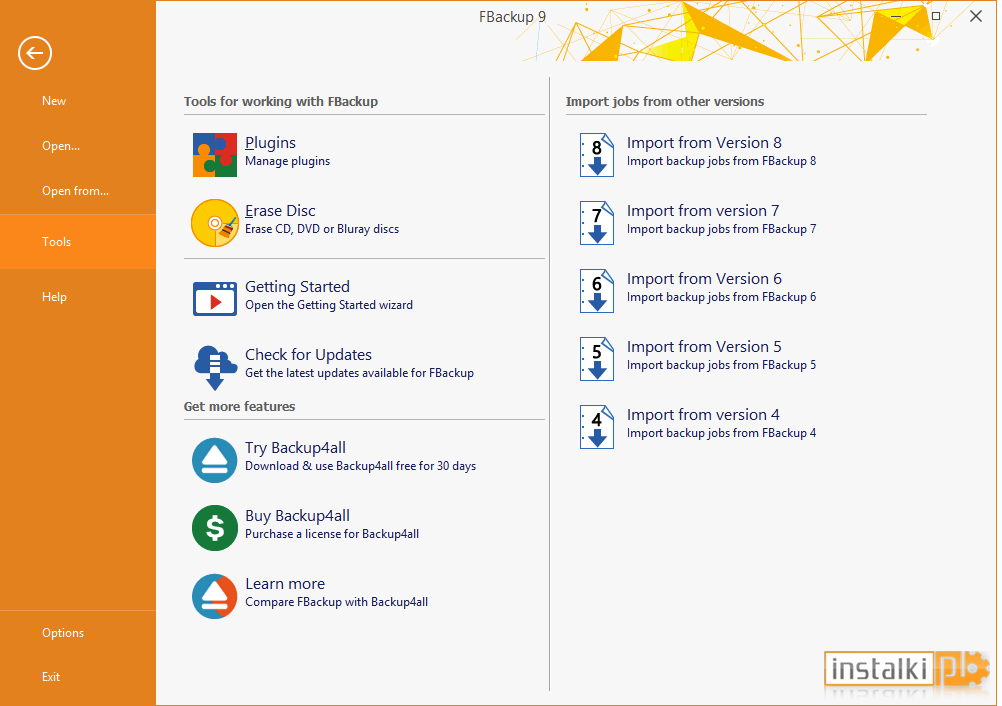Click the Getting Started video play icon
Image resolution: width=1002 pixels, height=706 pixels.
coord(215,298)
